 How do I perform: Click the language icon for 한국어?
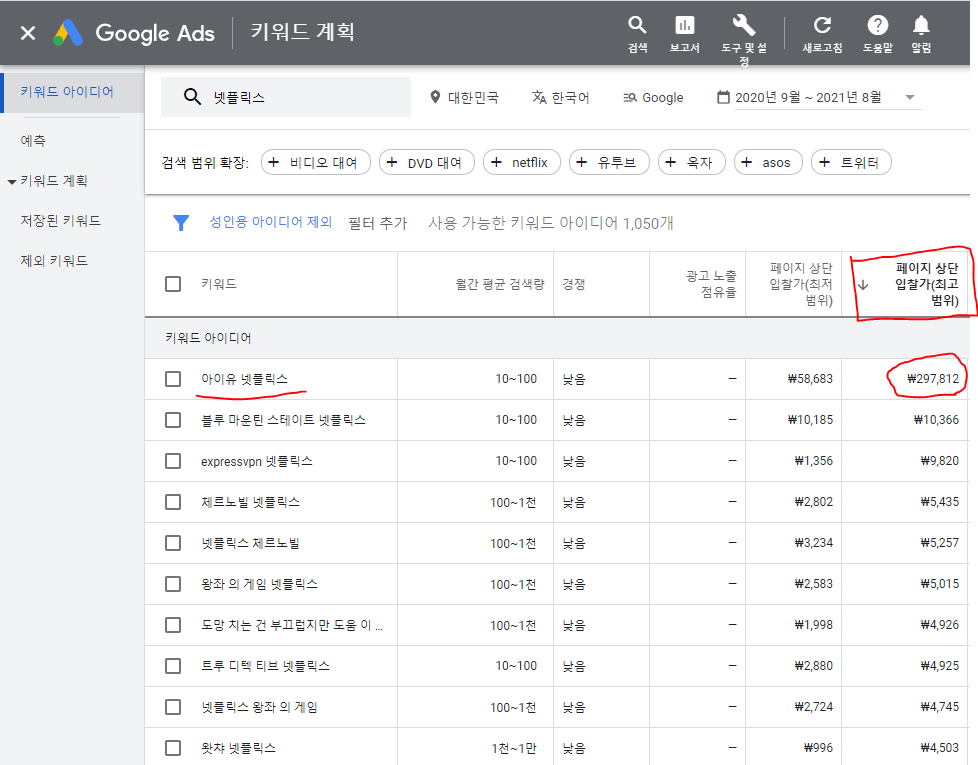pyautogui.click(x=539, y=97)
